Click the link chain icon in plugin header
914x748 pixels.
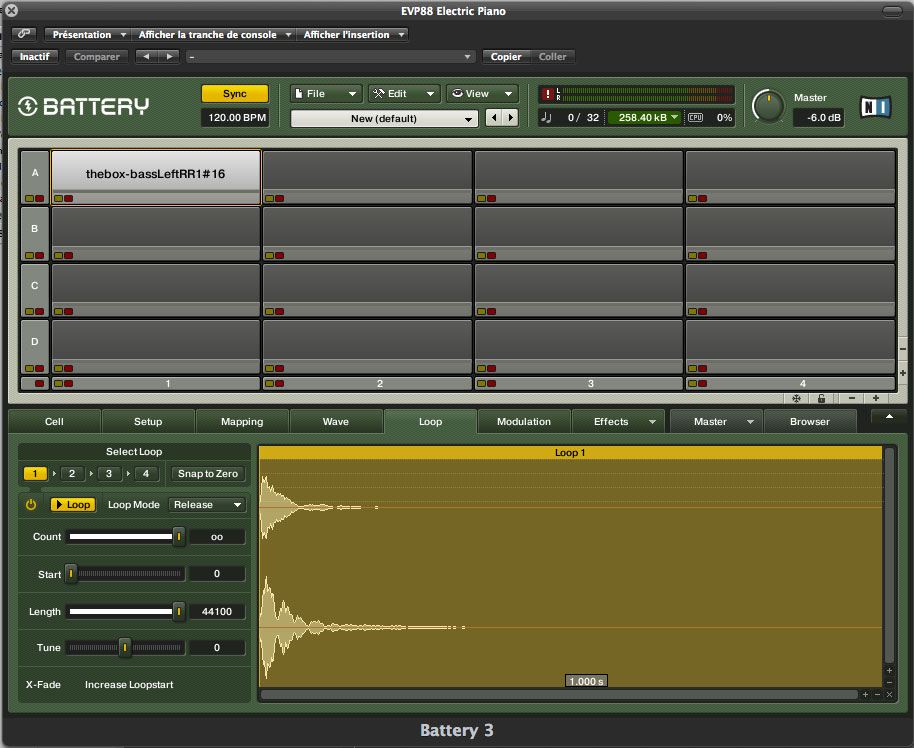(x=24, y=34)
